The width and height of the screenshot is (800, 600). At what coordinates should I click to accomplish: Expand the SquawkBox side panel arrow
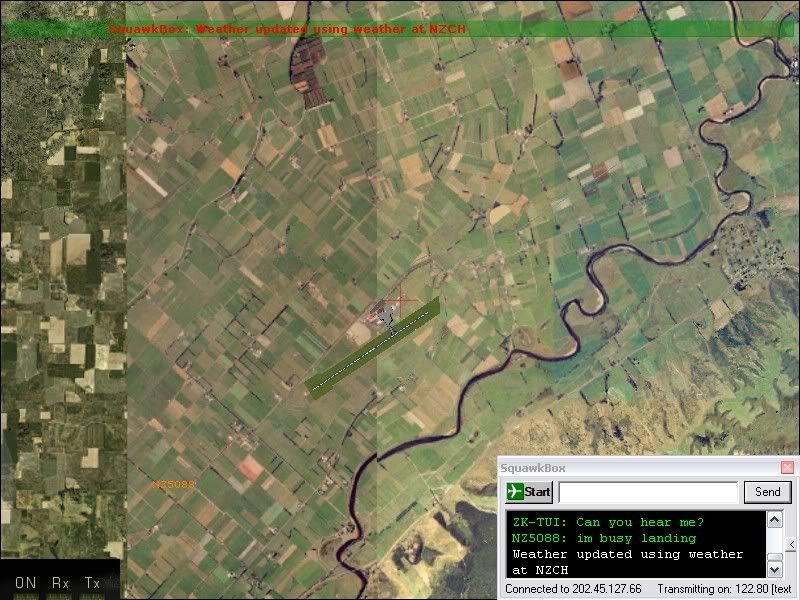point(792,545)
